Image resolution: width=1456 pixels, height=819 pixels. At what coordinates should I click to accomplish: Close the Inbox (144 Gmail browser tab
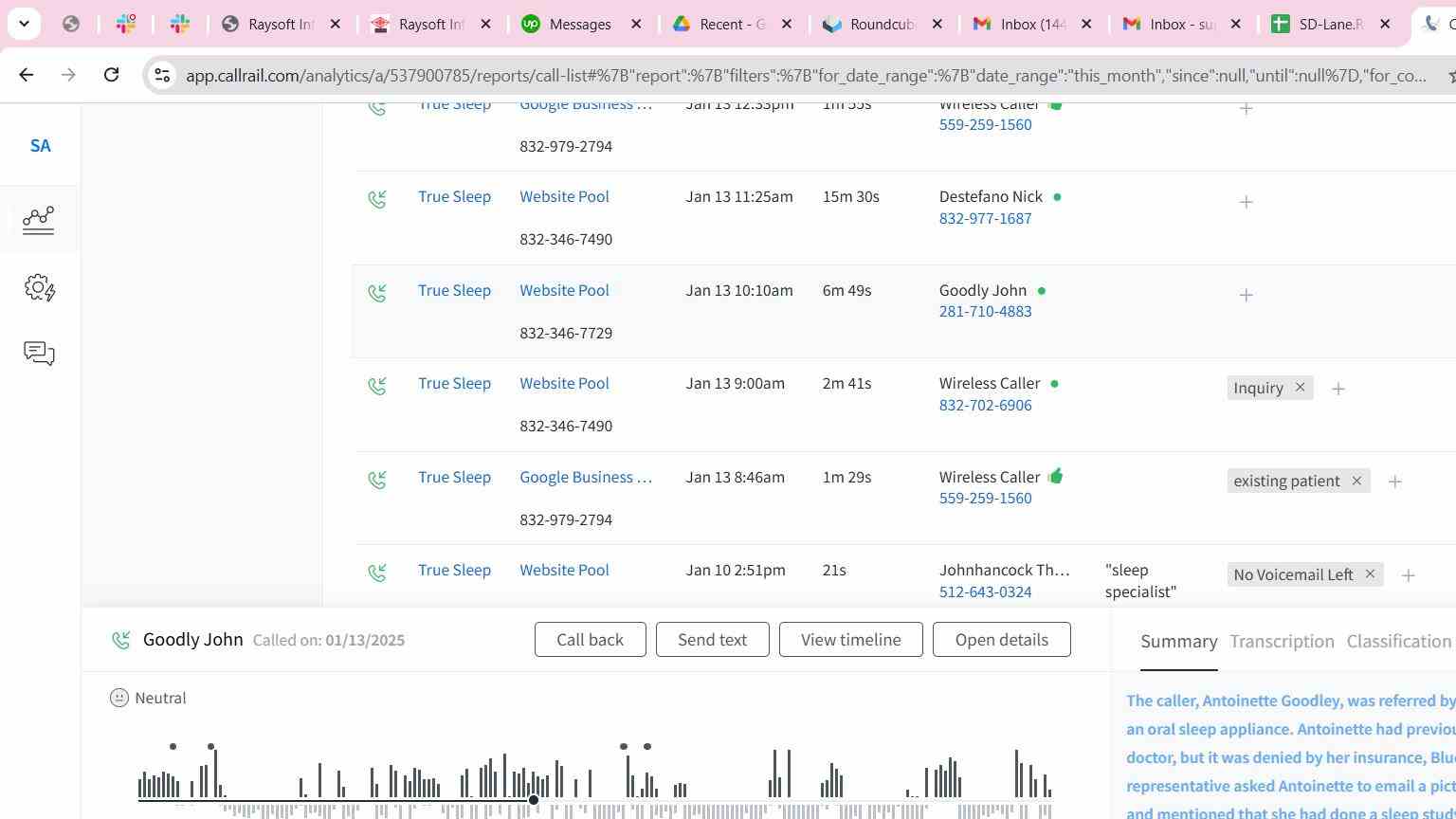point(1086,24)
